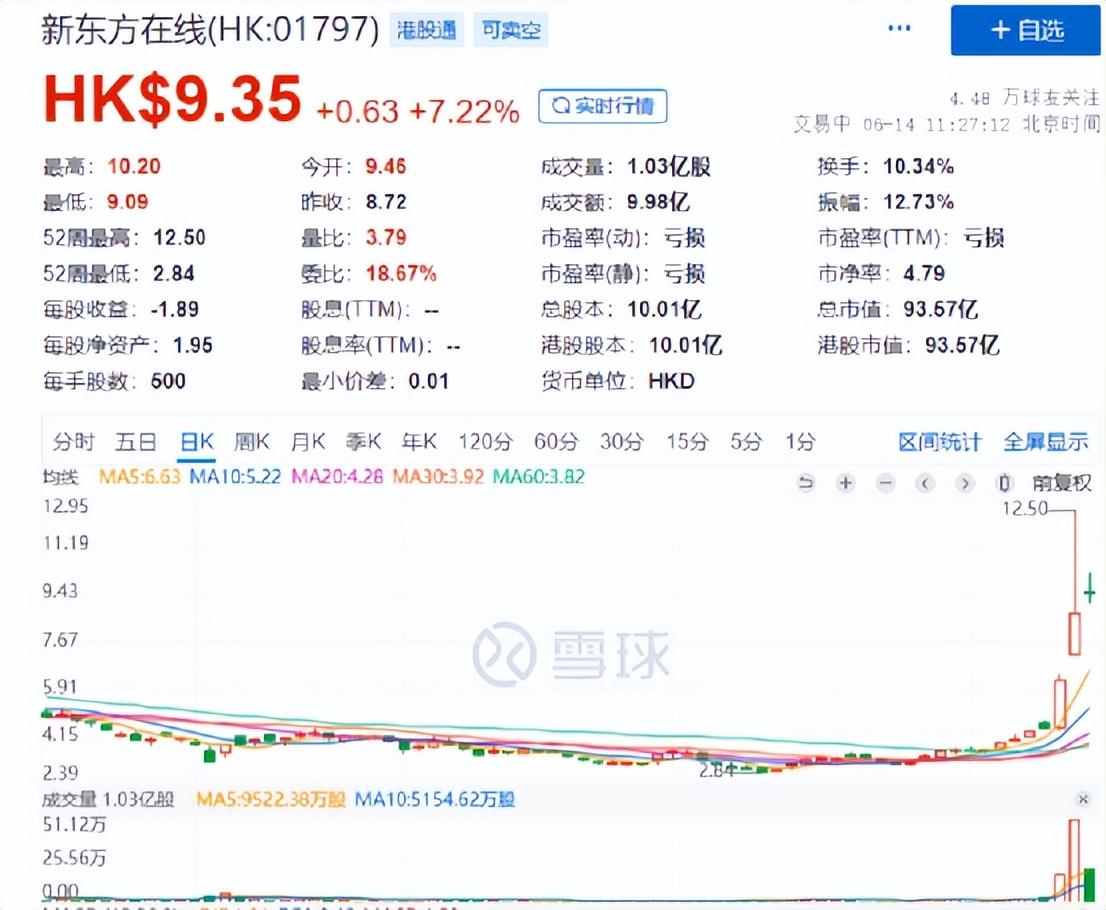Click the 成交额 value 9.98亿

tap(658, 202)
